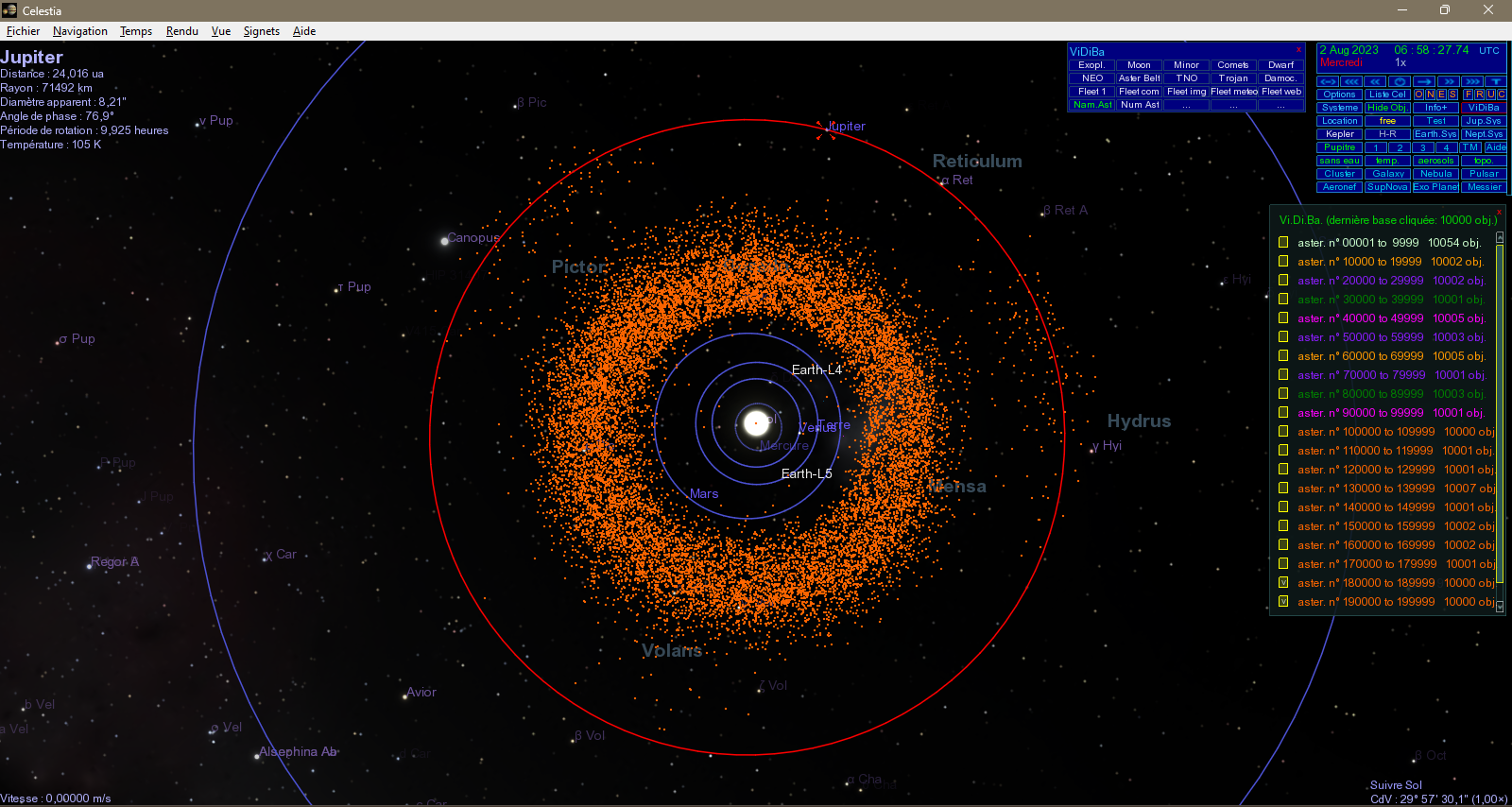Click the Kepler button

tap(1339, 134)
